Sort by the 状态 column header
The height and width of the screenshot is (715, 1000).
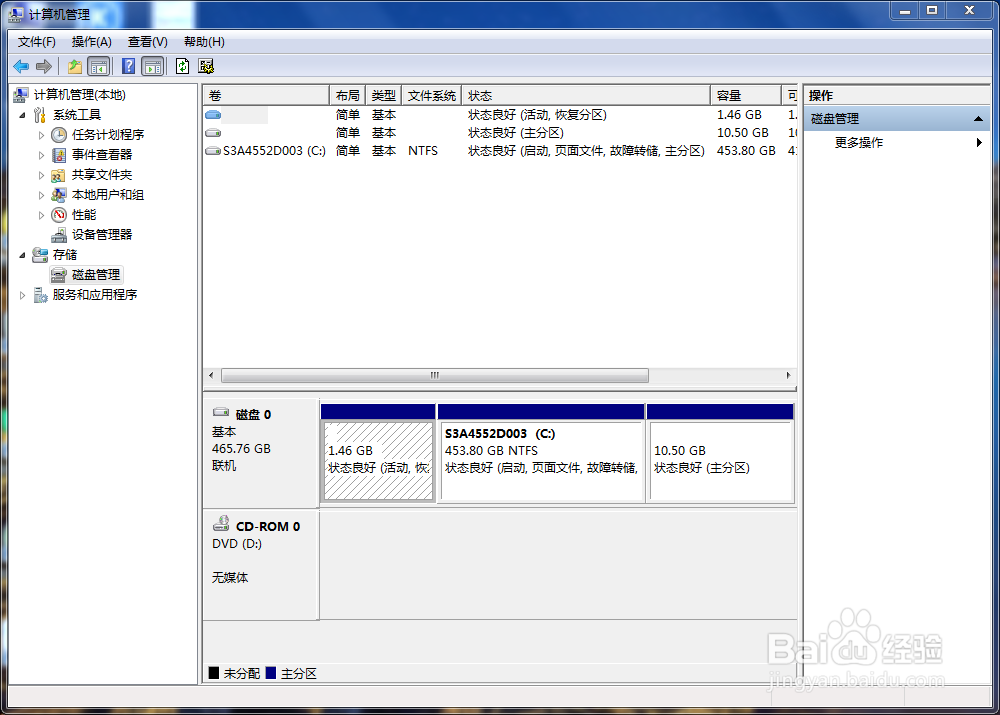[586, 96]
